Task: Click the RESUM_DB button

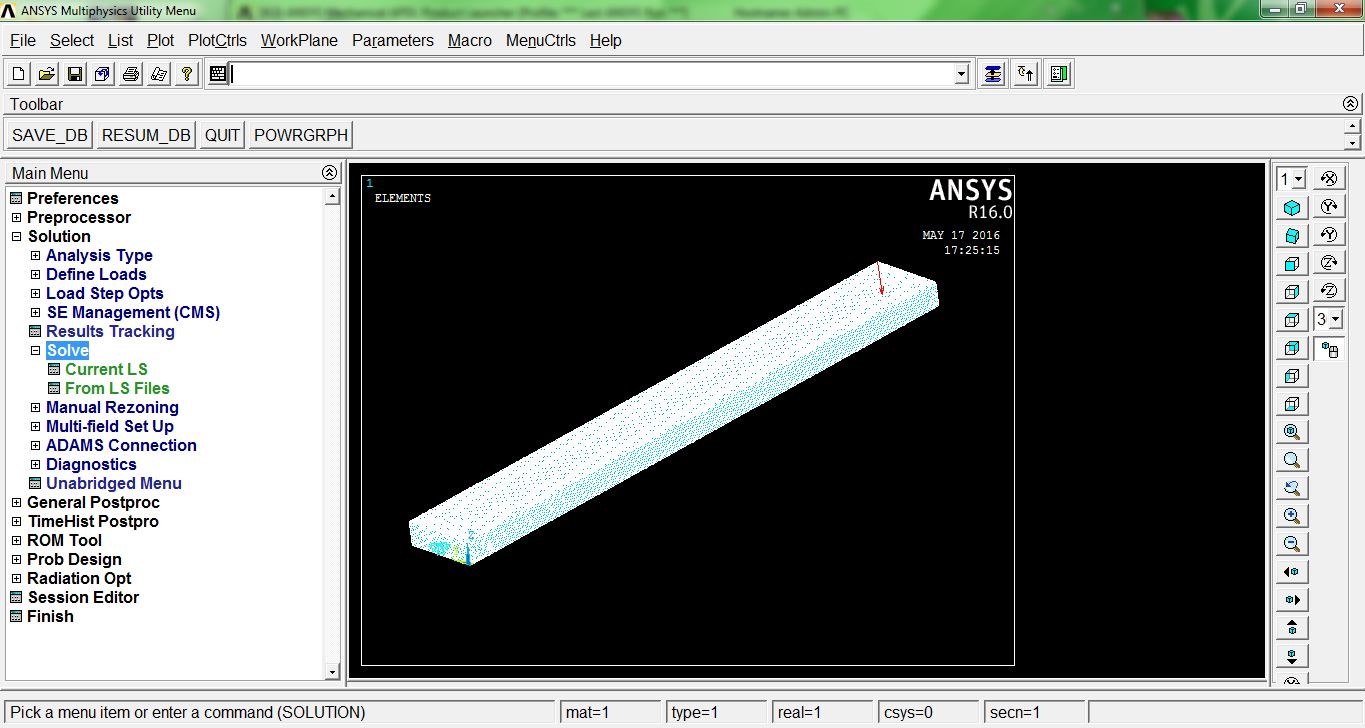Action: coord(146,135)
